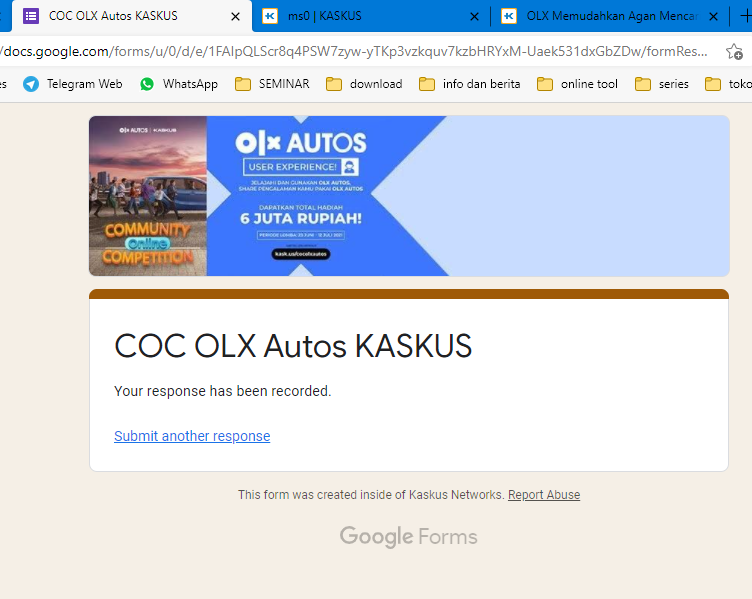Viewport: 752px width, 599px height.
Task: Click the Kaskus favicon on OLX Memudahkan tab
Action: click(509, 16)
